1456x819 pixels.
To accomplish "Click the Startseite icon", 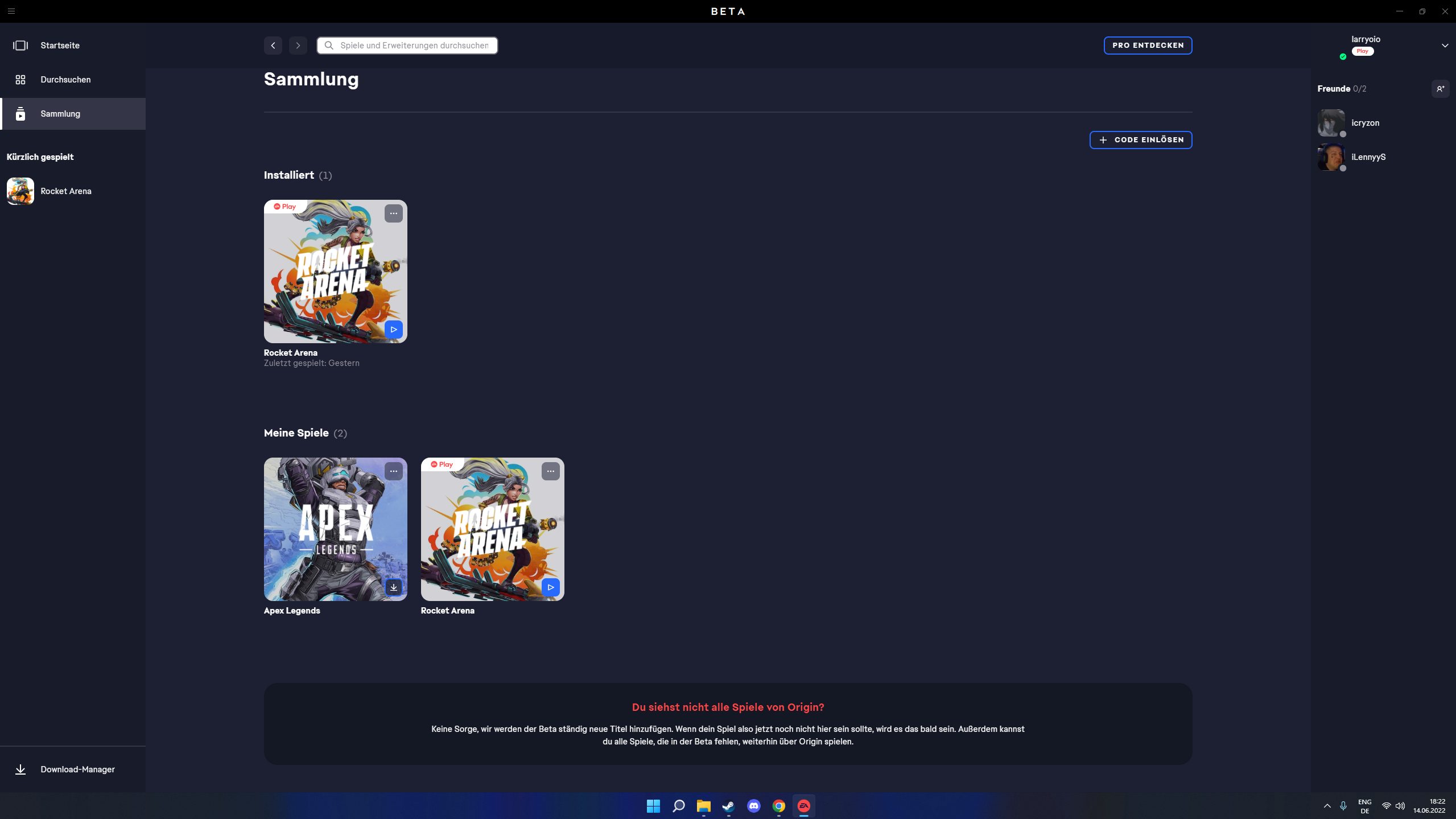I will pos(20,46).
